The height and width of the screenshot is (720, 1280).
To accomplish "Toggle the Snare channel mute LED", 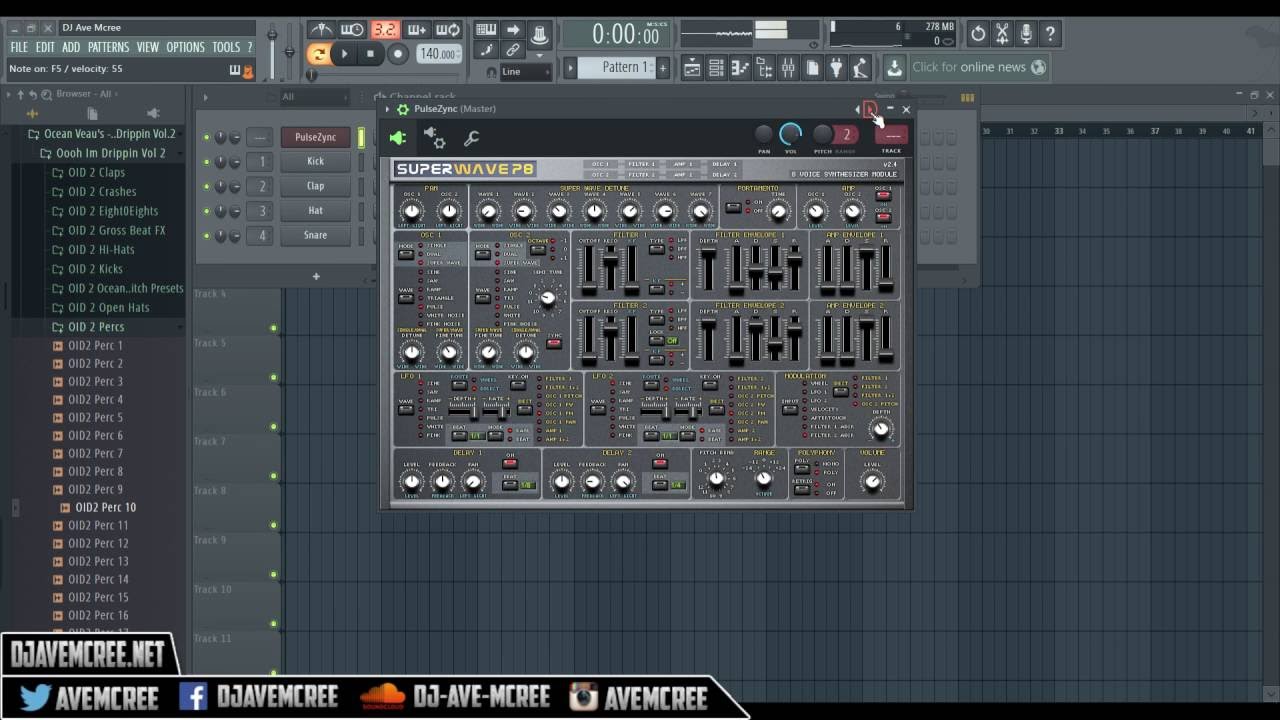I will point(207,236).
